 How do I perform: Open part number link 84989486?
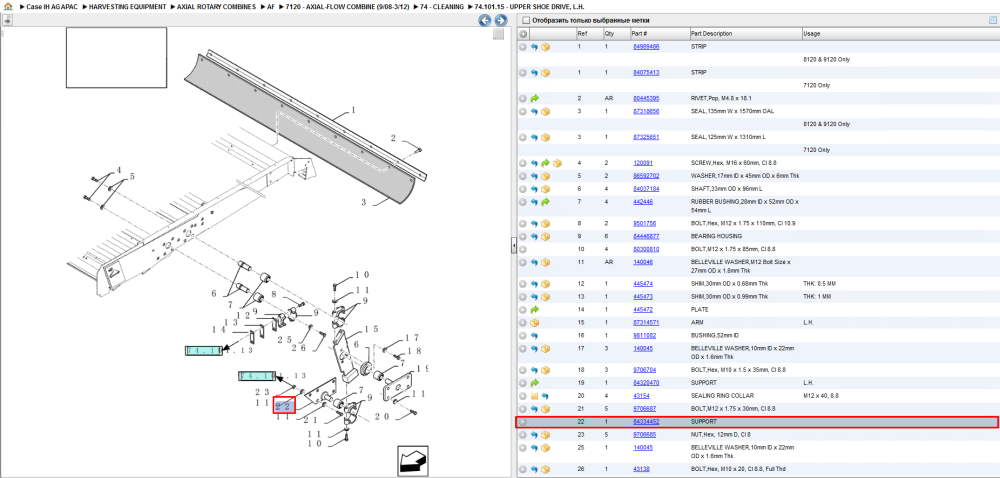[x=646, y=47]
